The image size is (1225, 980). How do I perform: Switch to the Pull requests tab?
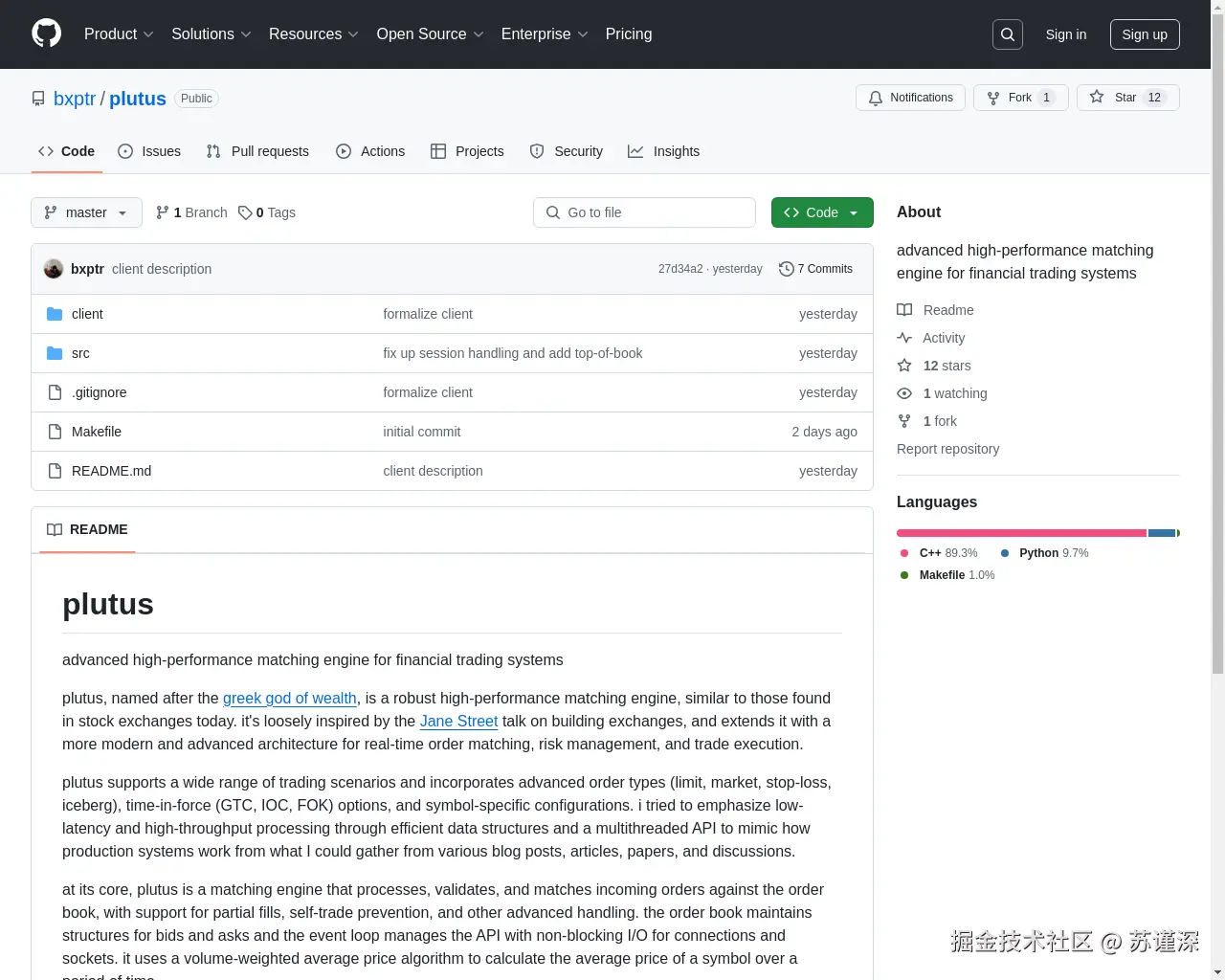257,151
